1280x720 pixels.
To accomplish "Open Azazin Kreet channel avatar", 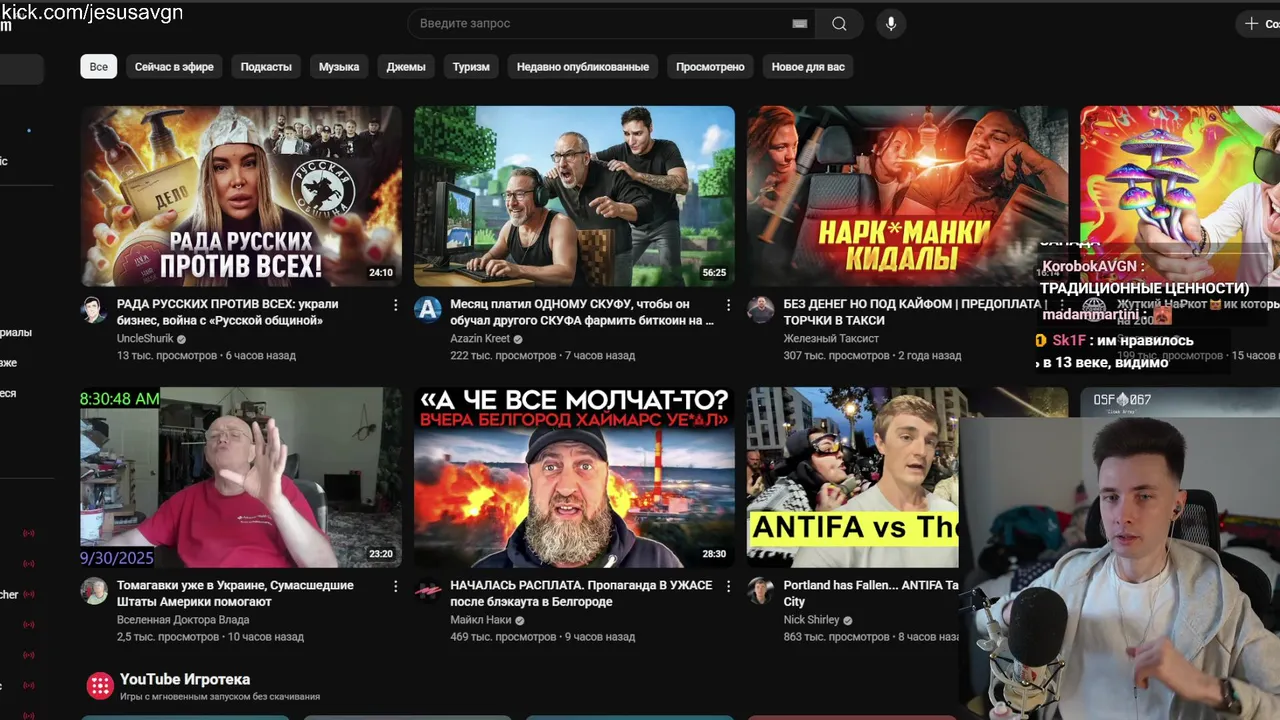I will tap(427, 310).
